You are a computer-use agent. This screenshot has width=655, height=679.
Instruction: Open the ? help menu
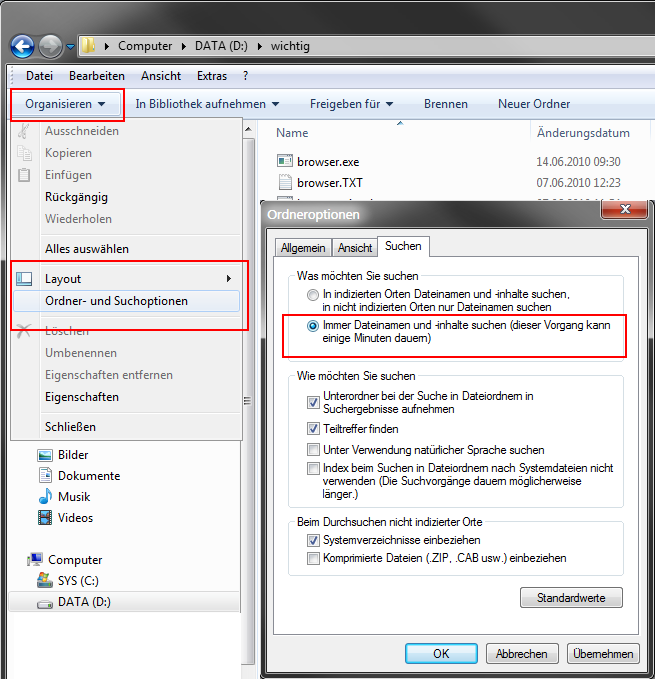(245, 76)
